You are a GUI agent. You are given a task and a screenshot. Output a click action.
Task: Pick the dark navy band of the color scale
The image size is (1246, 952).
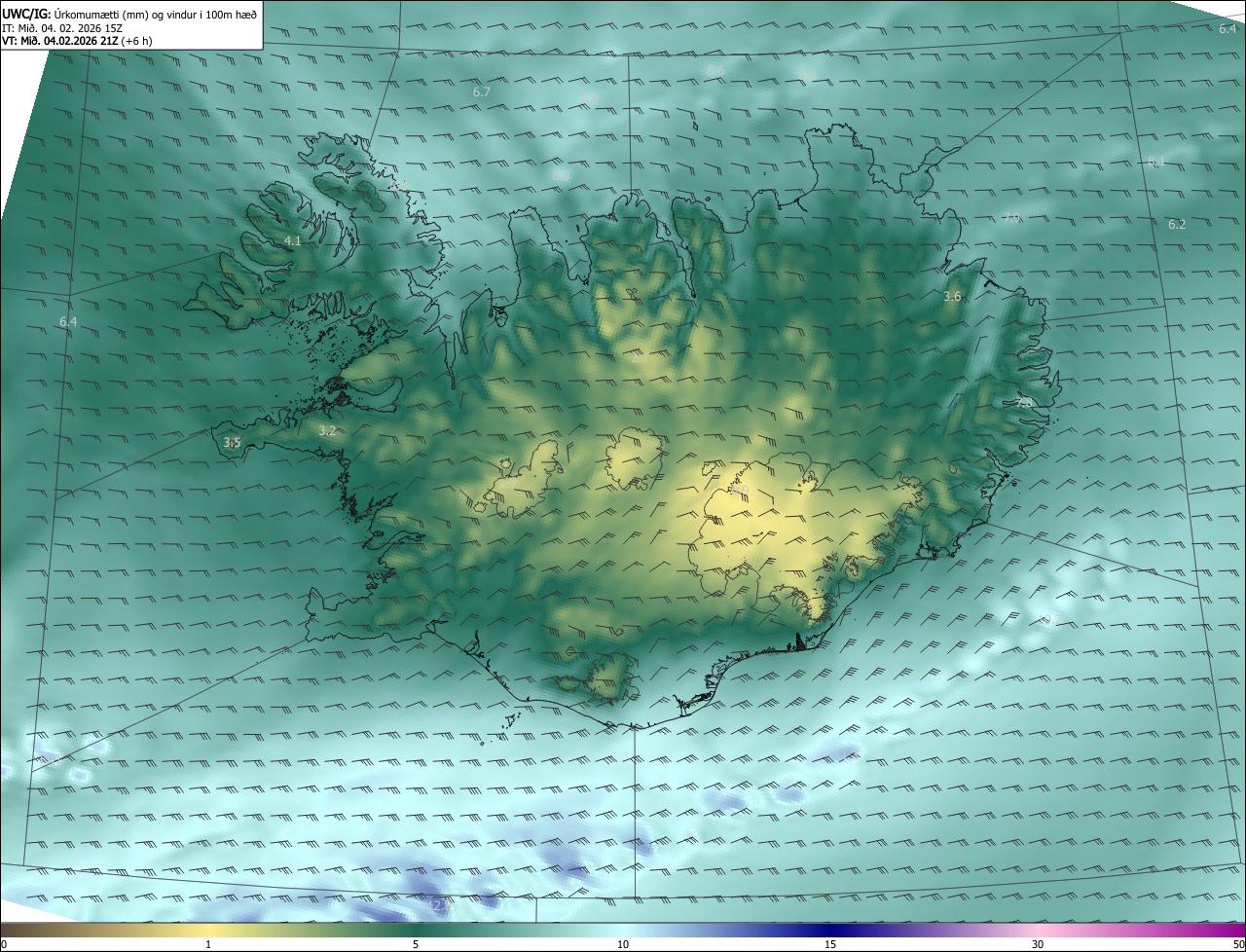[x=830, y=930]
